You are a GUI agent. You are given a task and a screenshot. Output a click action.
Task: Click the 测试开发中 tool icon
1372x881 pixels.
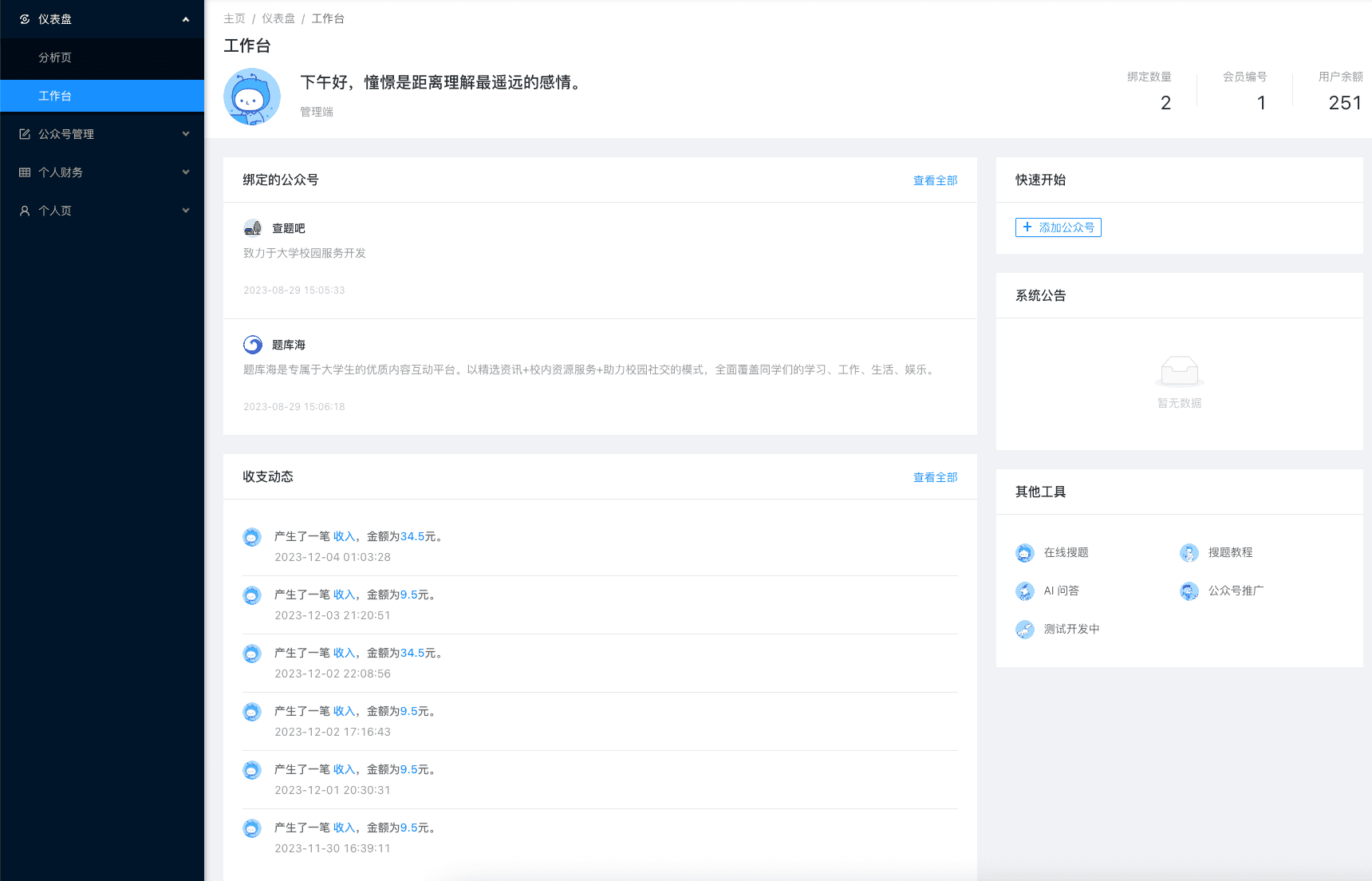coord(1025,629)
